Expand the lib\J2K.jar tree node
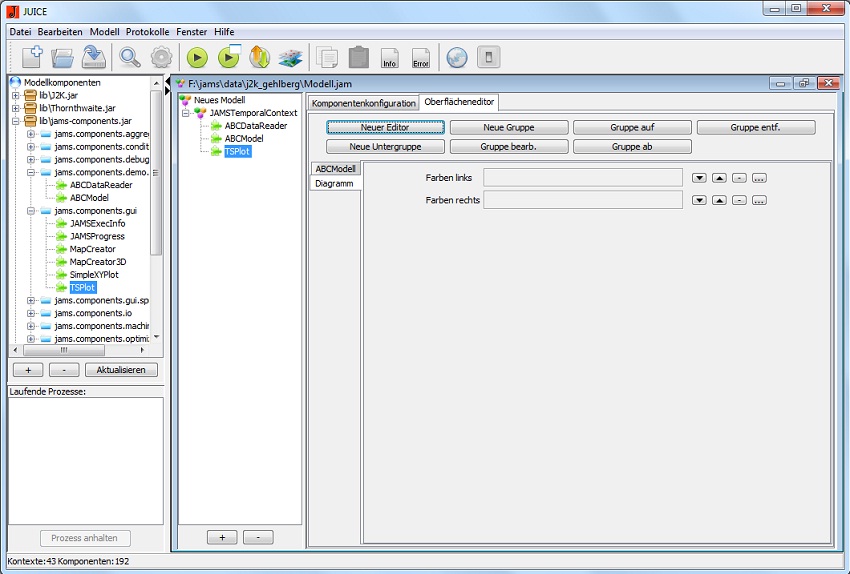The width and height of the screenshot is (850, 574). (16, 95)
